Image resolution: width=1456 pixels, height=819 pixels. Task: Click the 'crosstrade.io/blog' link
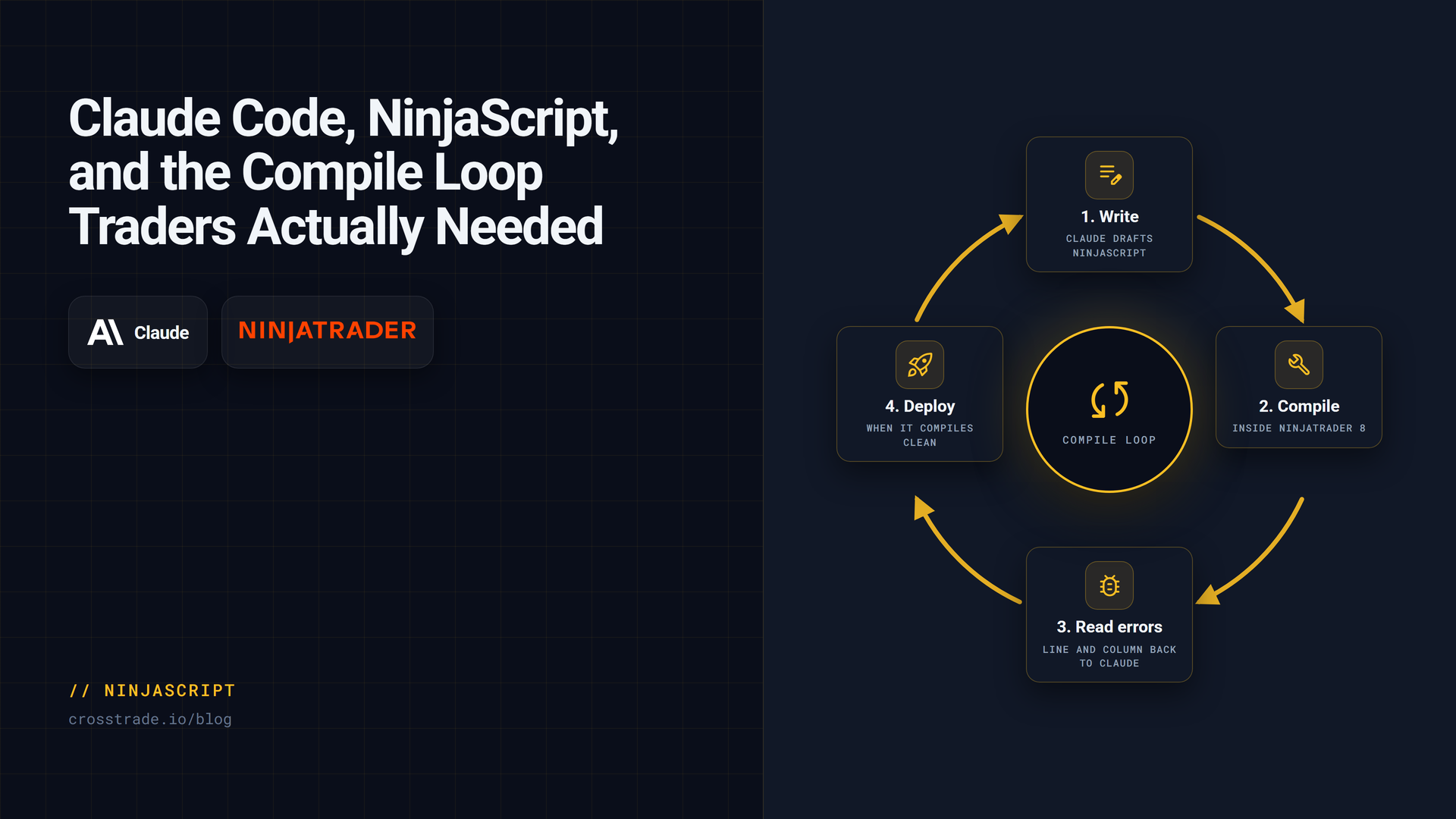150,719
